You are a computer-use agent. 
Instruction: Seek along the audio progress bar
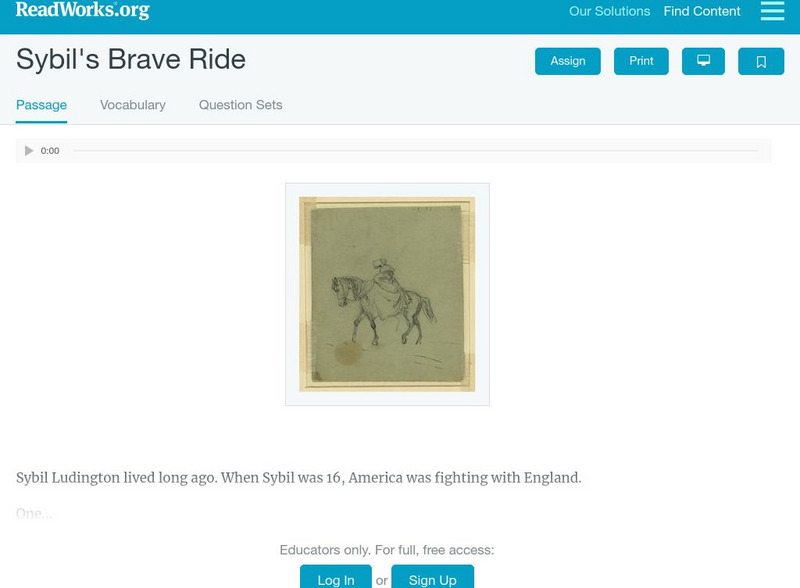click(415, 151)
